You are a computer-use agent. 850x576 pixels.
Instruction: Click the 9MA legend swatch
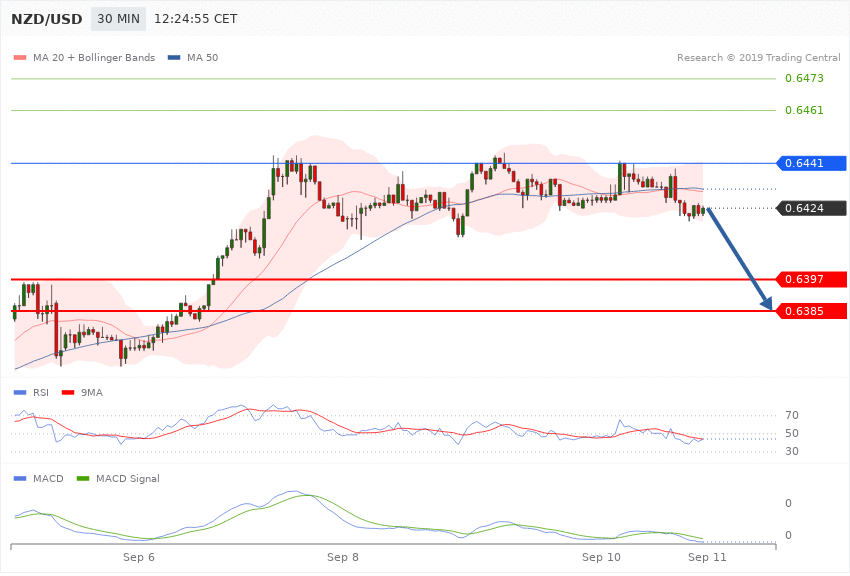click(68, 392)
